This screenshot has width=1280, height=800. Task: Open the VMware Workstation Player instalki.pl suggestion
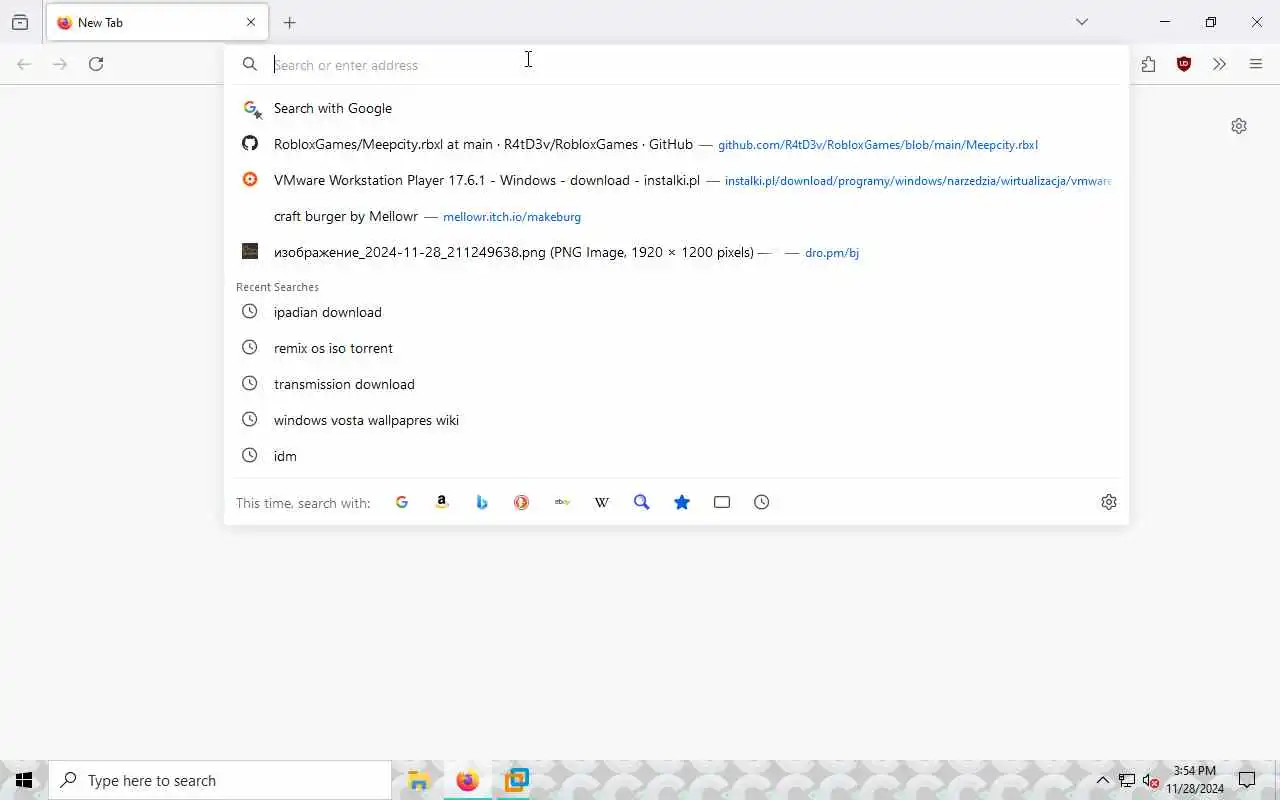[x=676, y=180]
